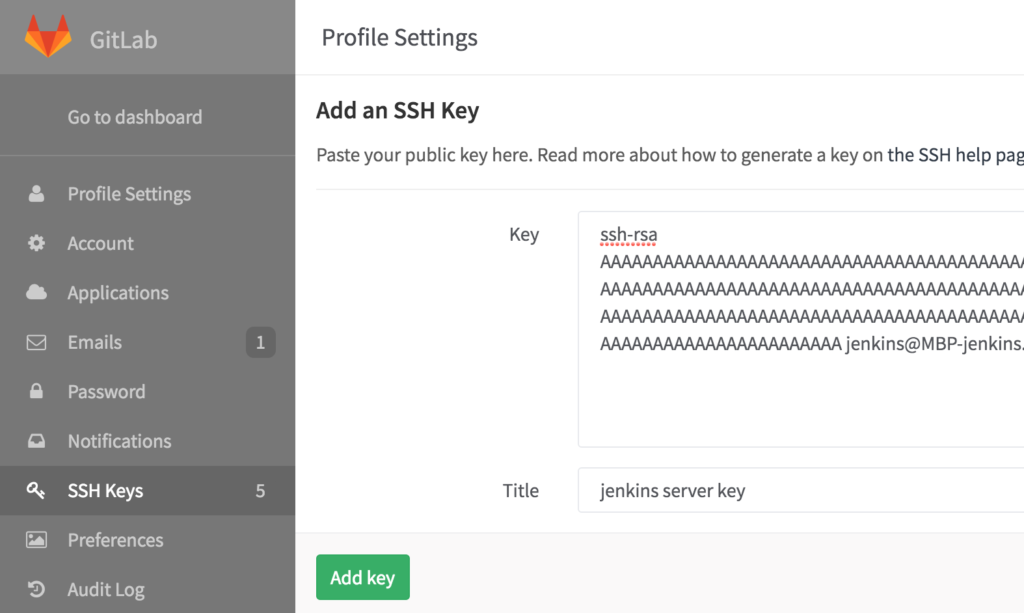
Task: Focus the Title input field
Action: pos(801,490)
